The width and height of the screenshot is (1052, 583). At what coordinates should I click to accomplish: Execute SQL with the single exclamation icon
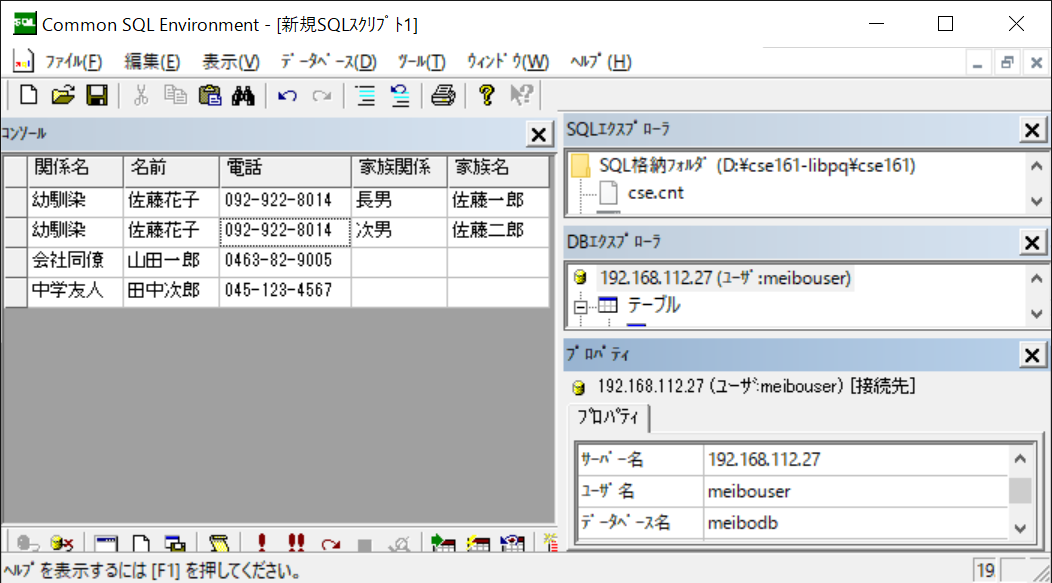tap(262, 543)
